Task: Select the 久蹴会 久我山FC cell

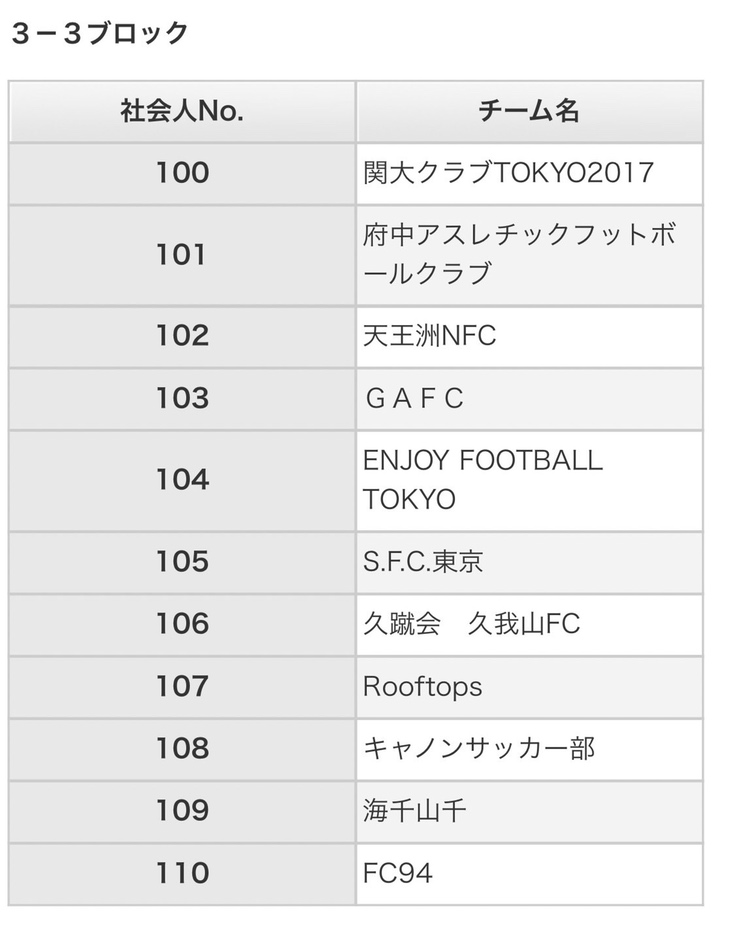Action: tap(529, 625)
